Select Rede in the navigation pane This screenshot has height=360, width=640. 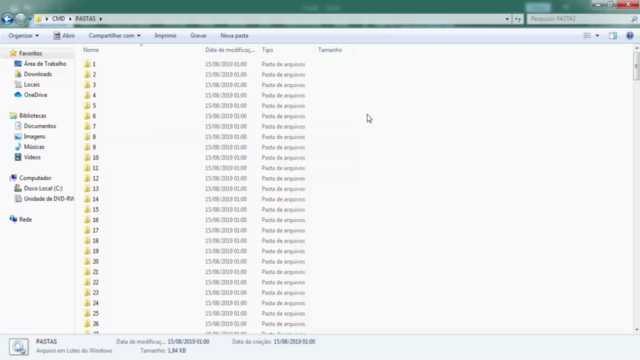pyautogui.click(x=25, y=219)
